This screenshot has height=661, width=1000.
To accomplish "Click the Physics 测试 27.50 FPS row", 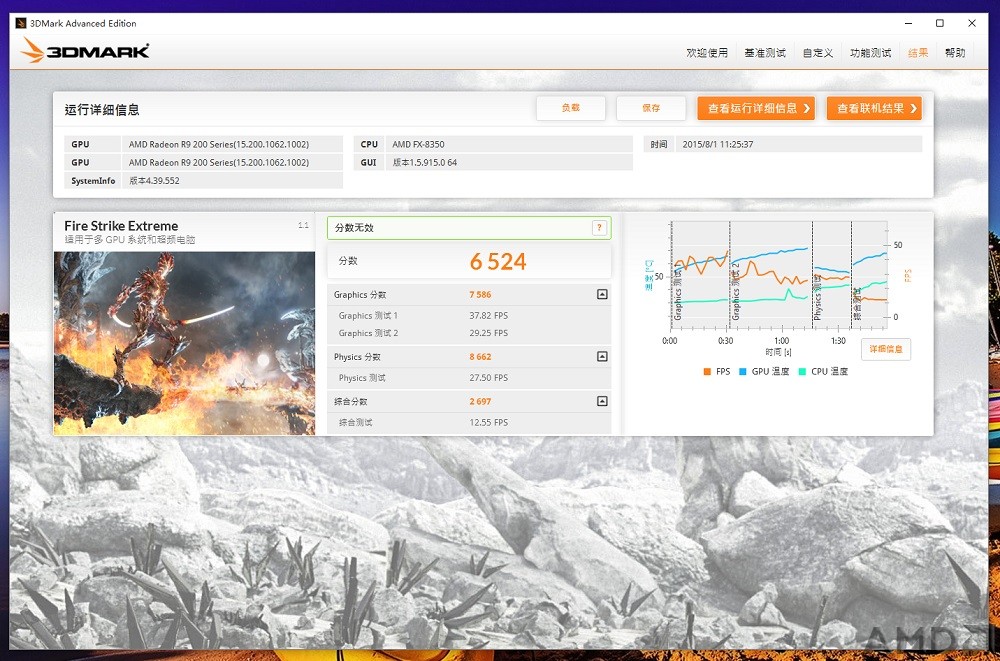I will coord(469,378).
